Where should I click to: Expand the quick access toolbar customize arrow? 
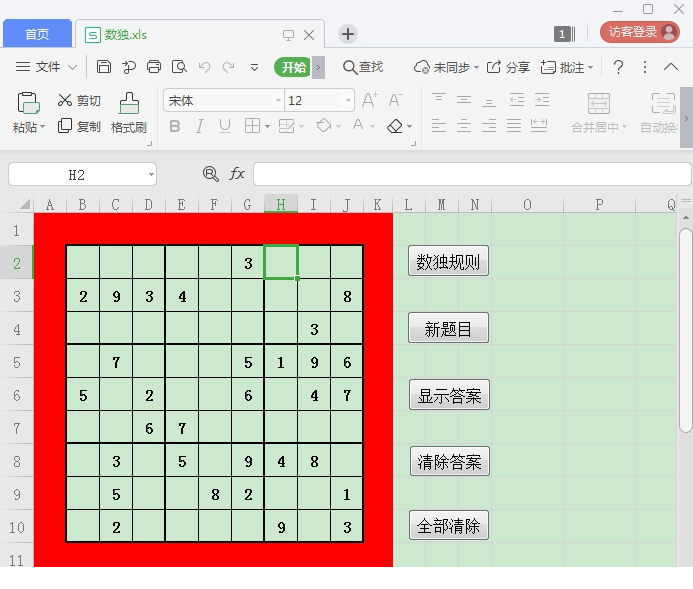(254, 68)
